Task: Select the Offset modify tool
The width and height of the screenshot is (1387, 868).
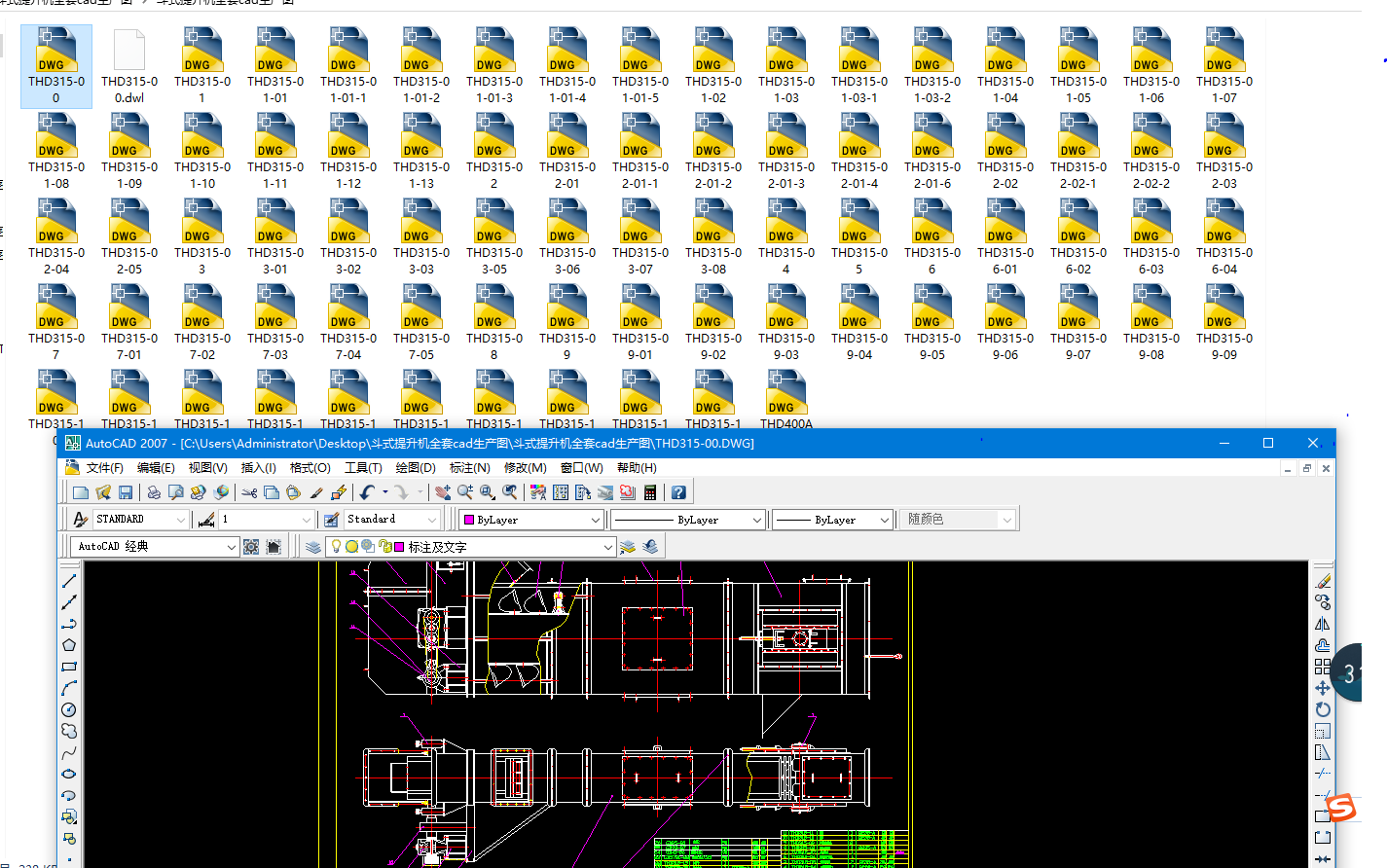Action: click(1323, 645)
